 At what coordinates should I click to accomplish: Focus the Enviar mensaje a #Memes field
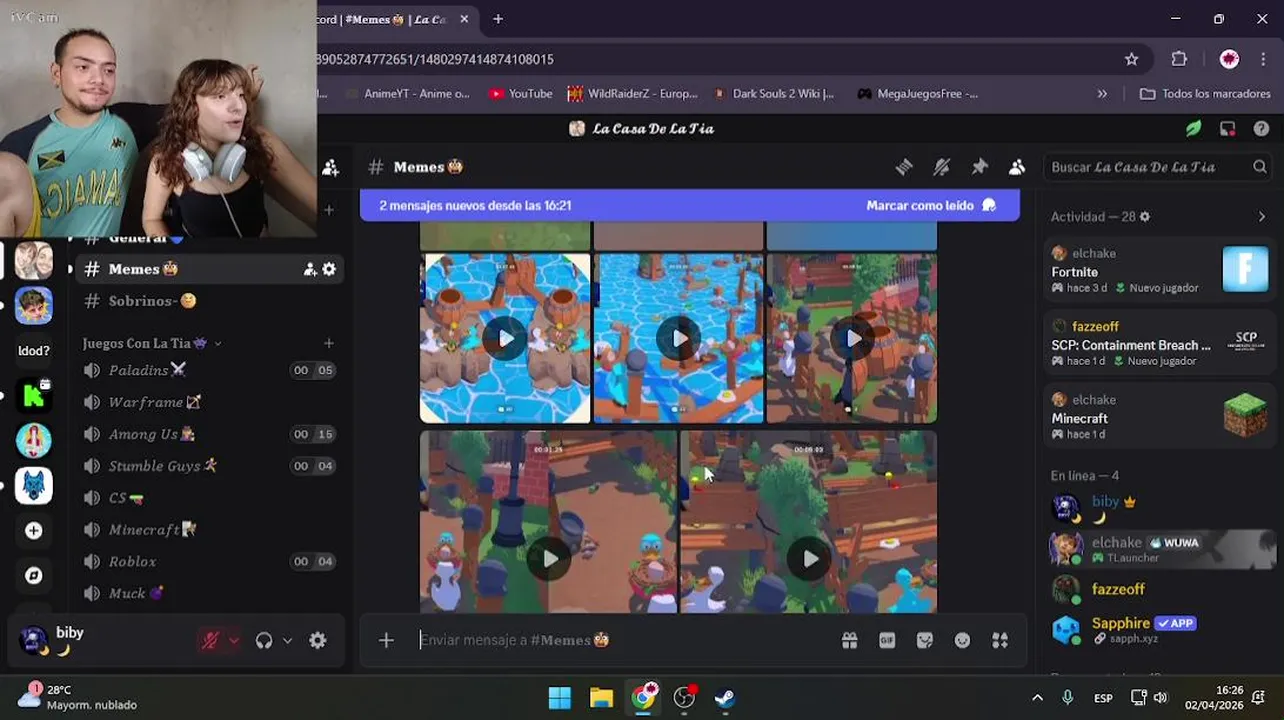[x=620, y=640]
